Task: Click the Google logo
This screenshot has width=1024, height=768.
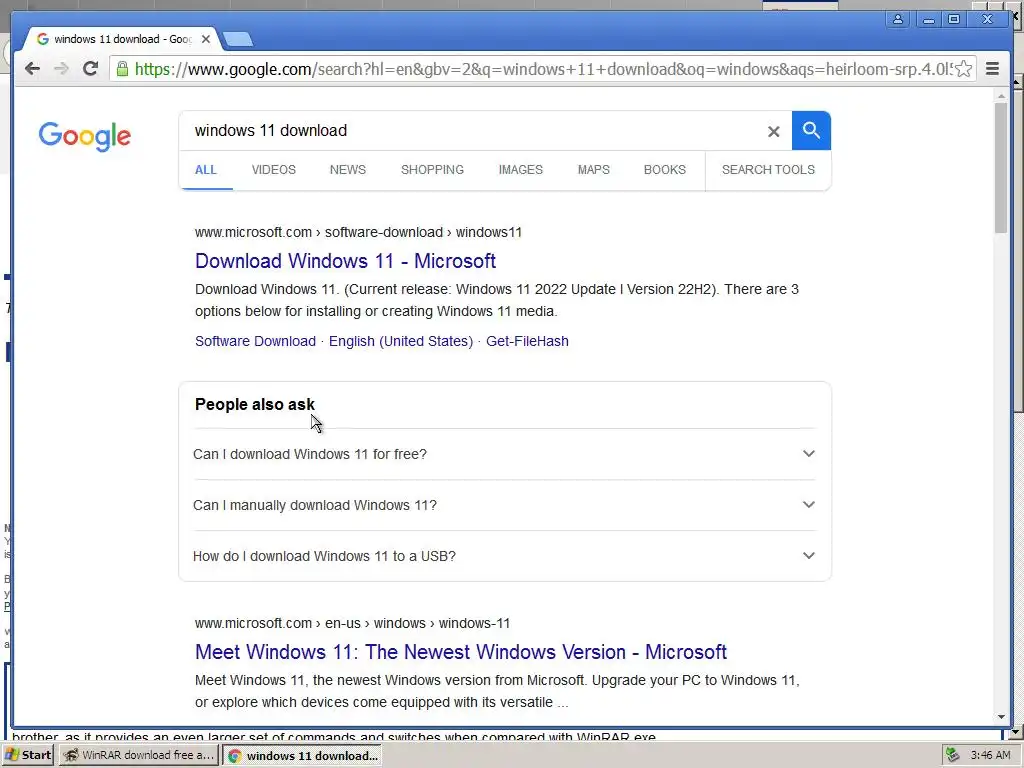Action: tap(85, 136)
